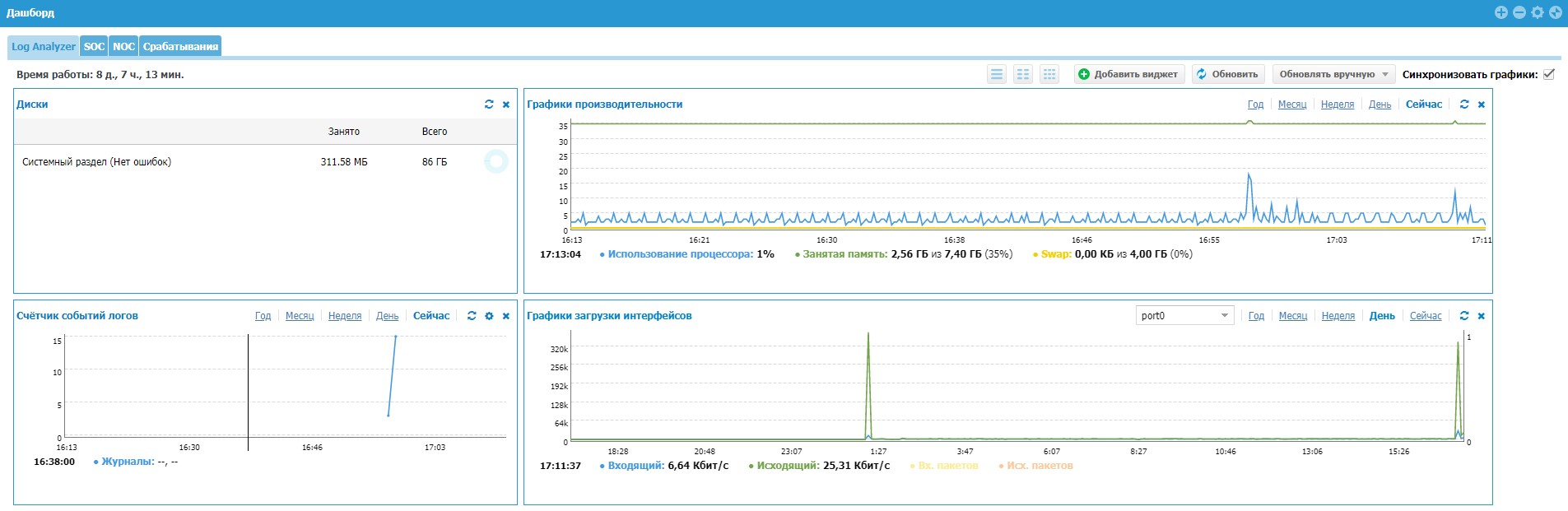Toggle Swap series in performance legend
This screenshot has width=1568, height=511.
pyautogui.click(x=1112, y=254)
